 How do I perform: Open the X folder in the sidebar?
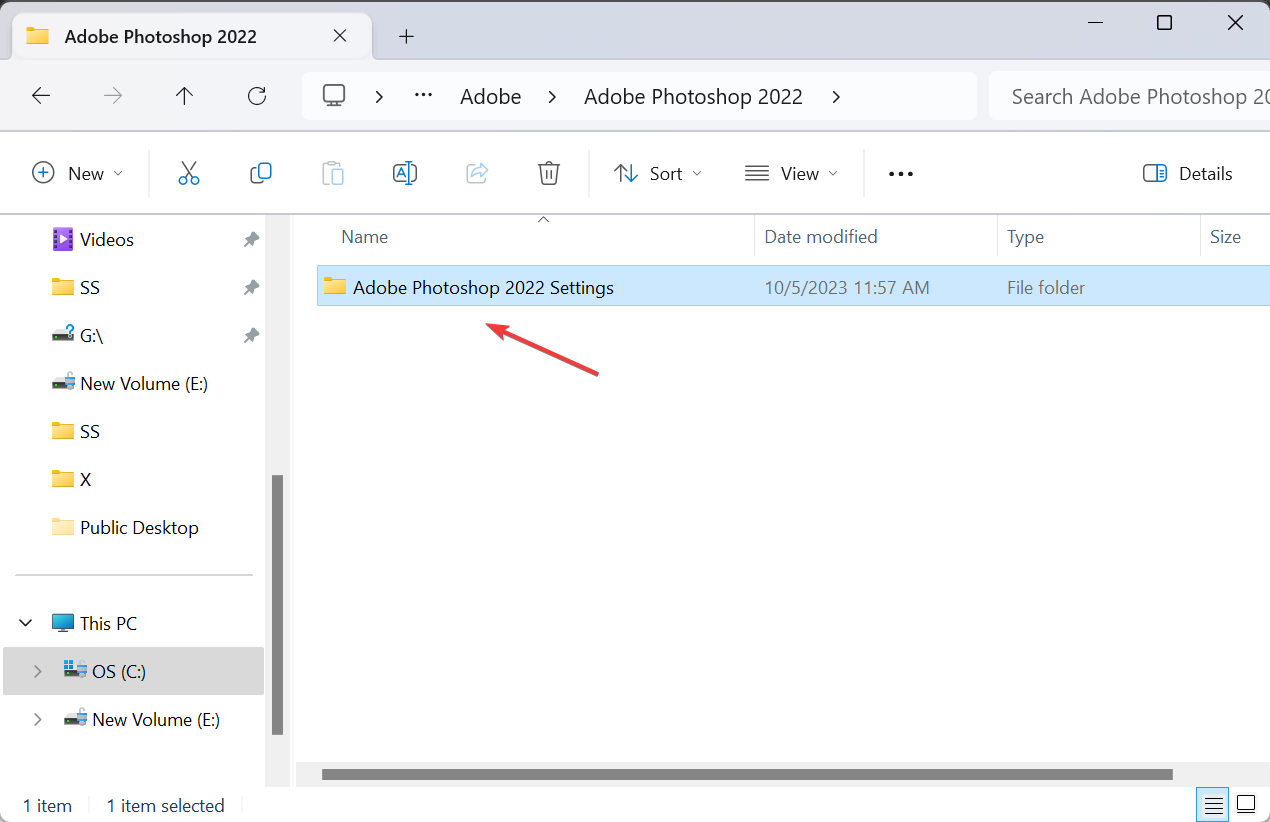pyautogui.click(x=71, y=479)
